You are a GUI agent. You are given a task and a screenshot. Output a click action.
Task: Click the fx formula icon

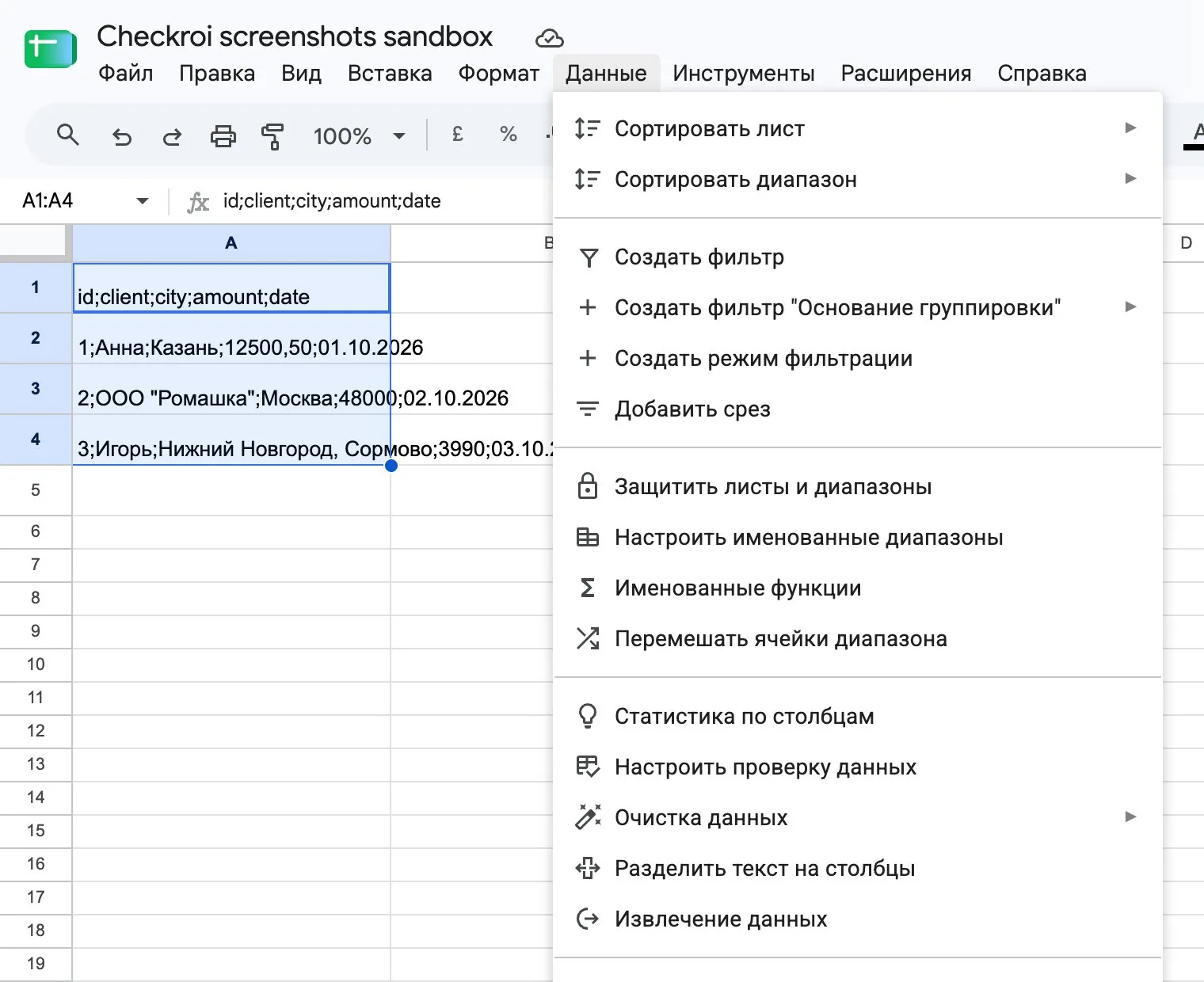click(197, 202)
